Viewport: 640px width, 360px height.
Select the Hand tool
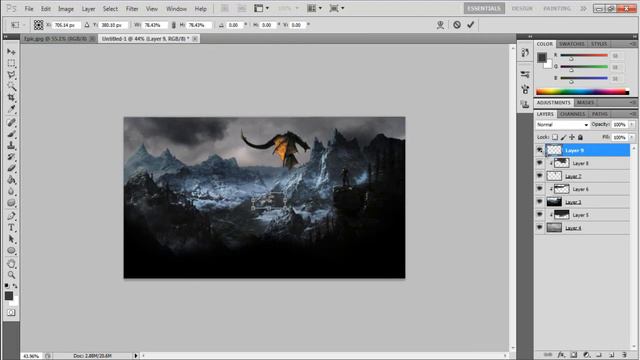[11, 263]
